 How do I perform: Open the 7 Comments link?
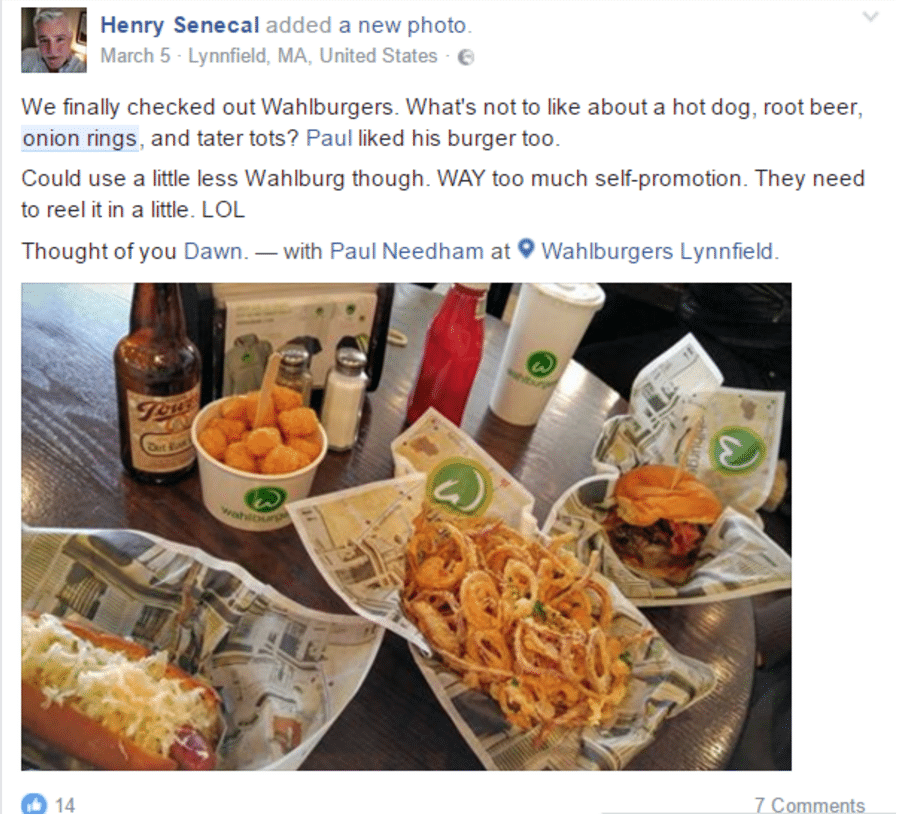[x=810, y=805]
